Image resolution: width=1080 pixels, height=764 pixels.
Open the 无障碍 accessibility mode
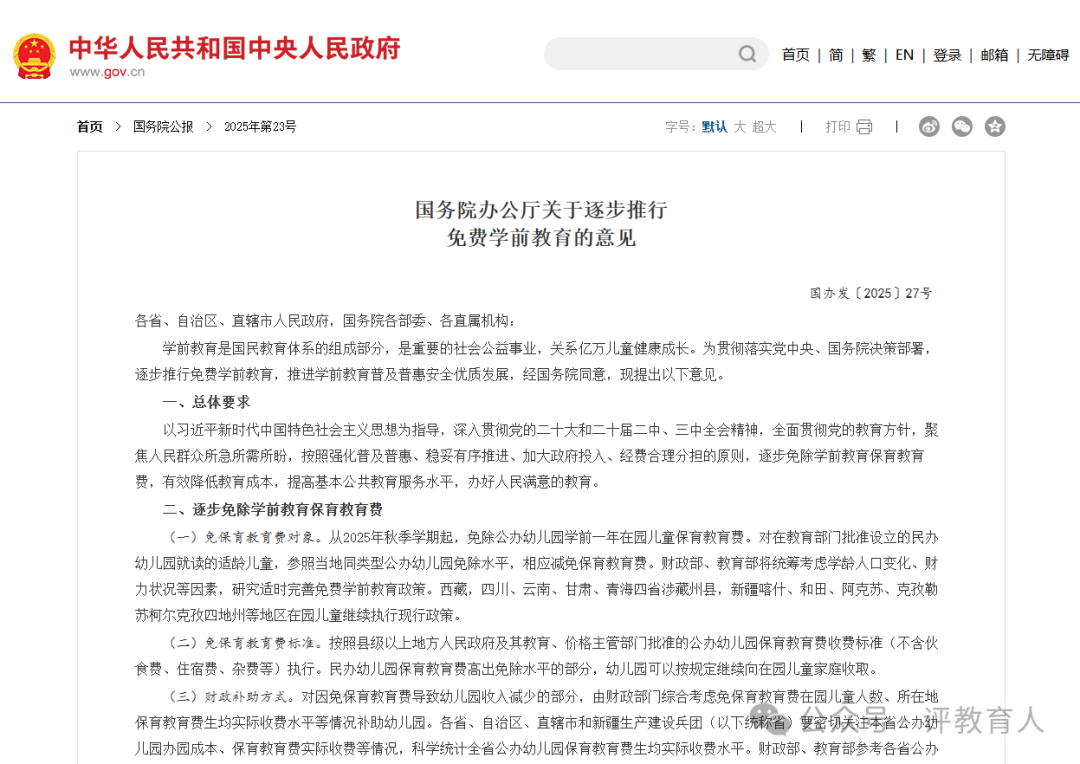(1048, 55)
